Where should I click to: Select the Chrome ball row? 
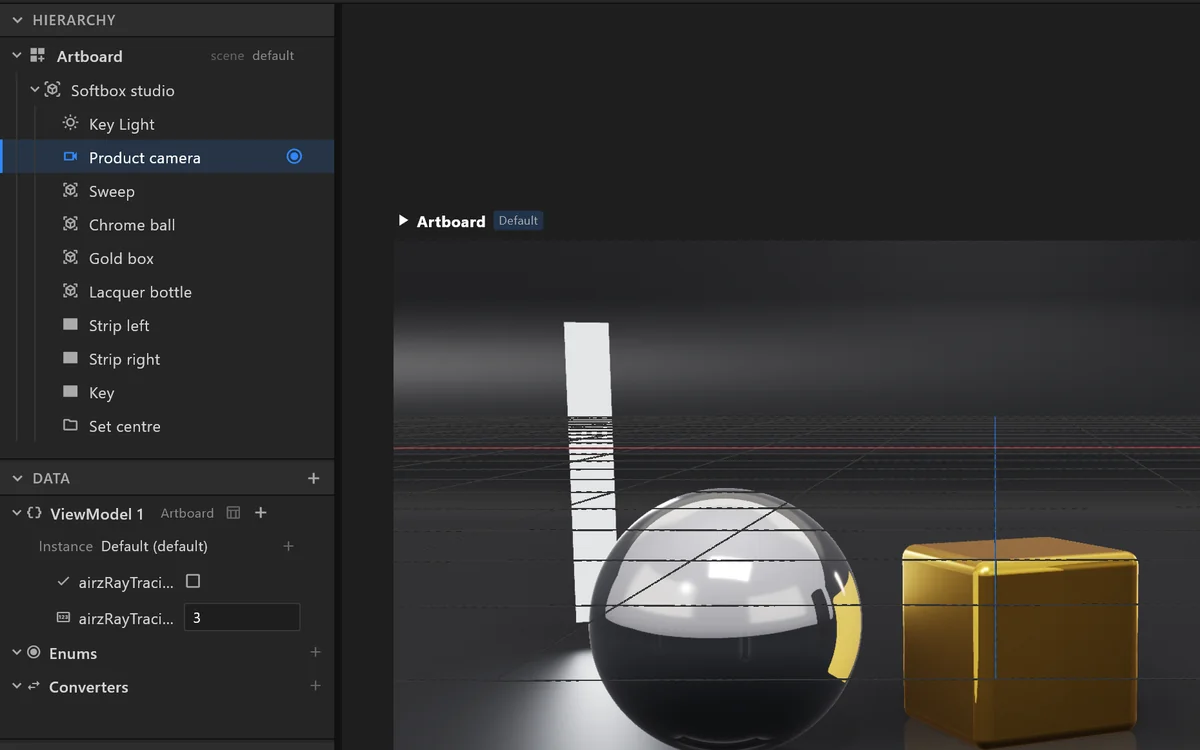pyautogui.click(x=167, y=225)
